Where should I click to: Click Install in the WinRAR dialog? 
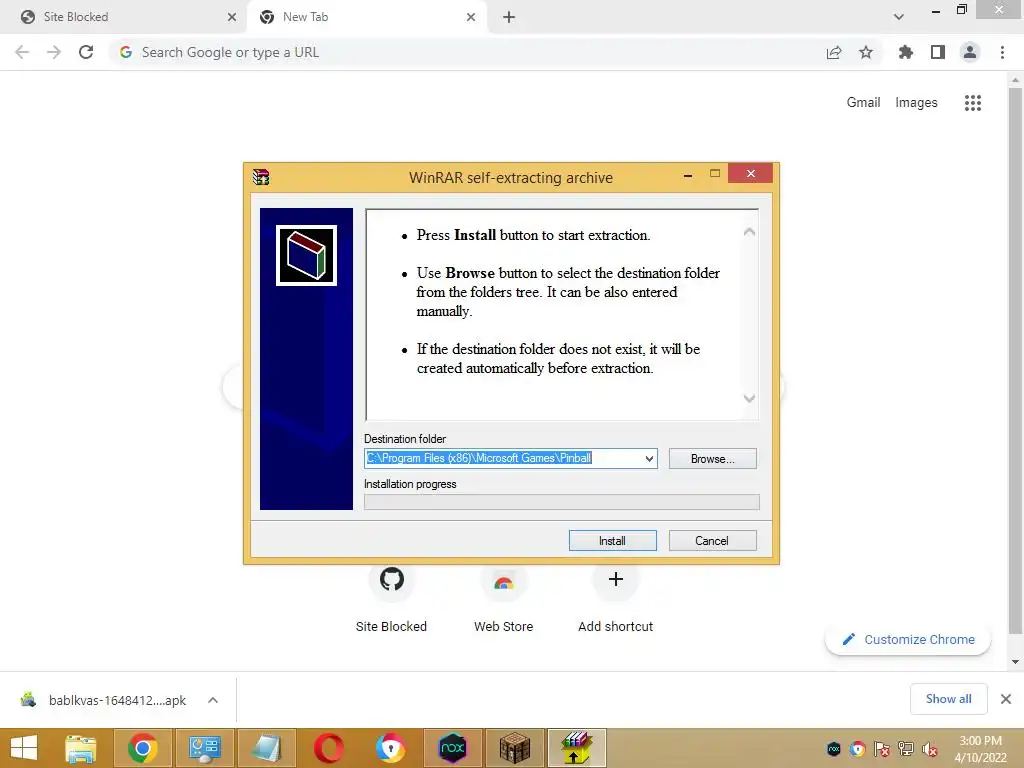[612, 541]
